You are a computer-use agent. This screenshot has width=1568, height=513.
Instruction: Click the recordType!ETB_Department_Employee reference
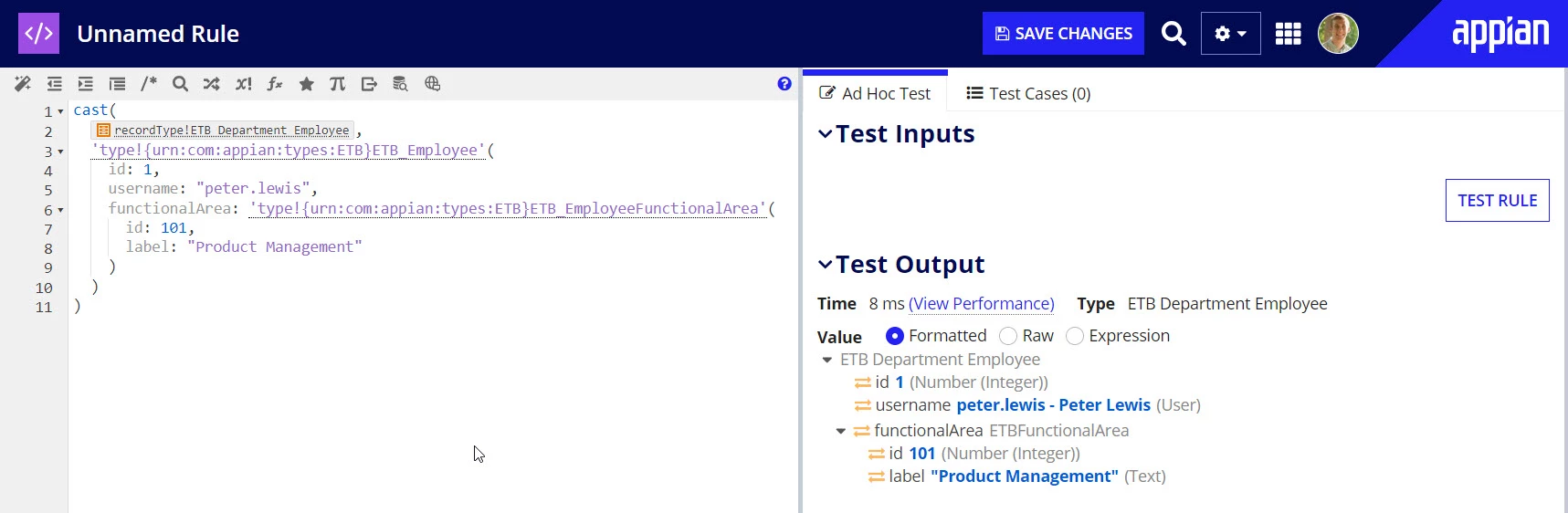click(223, 131)
